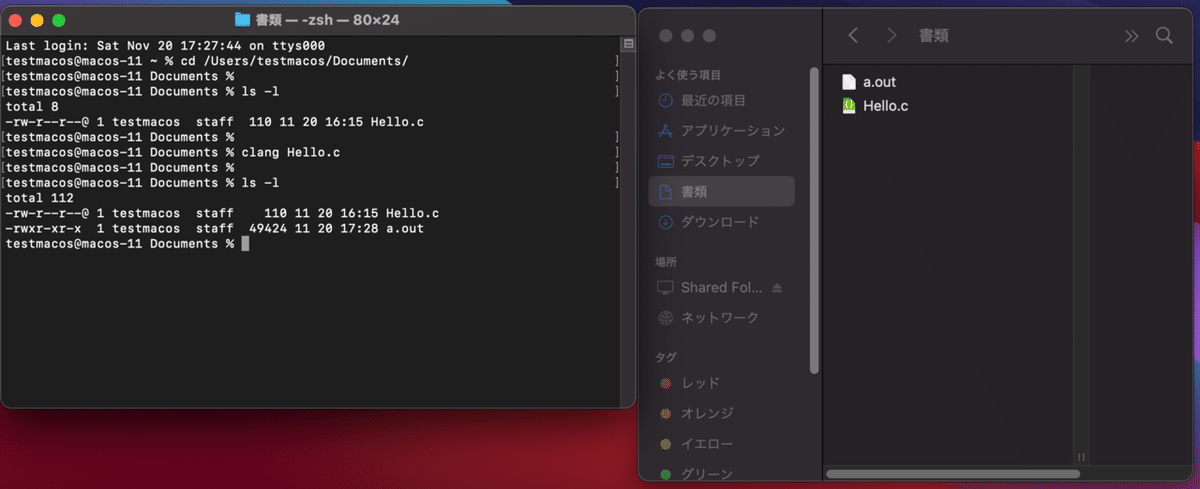Click the 'total 112' output line
This screenshot has width=1200, height=489.
(40, 198)
